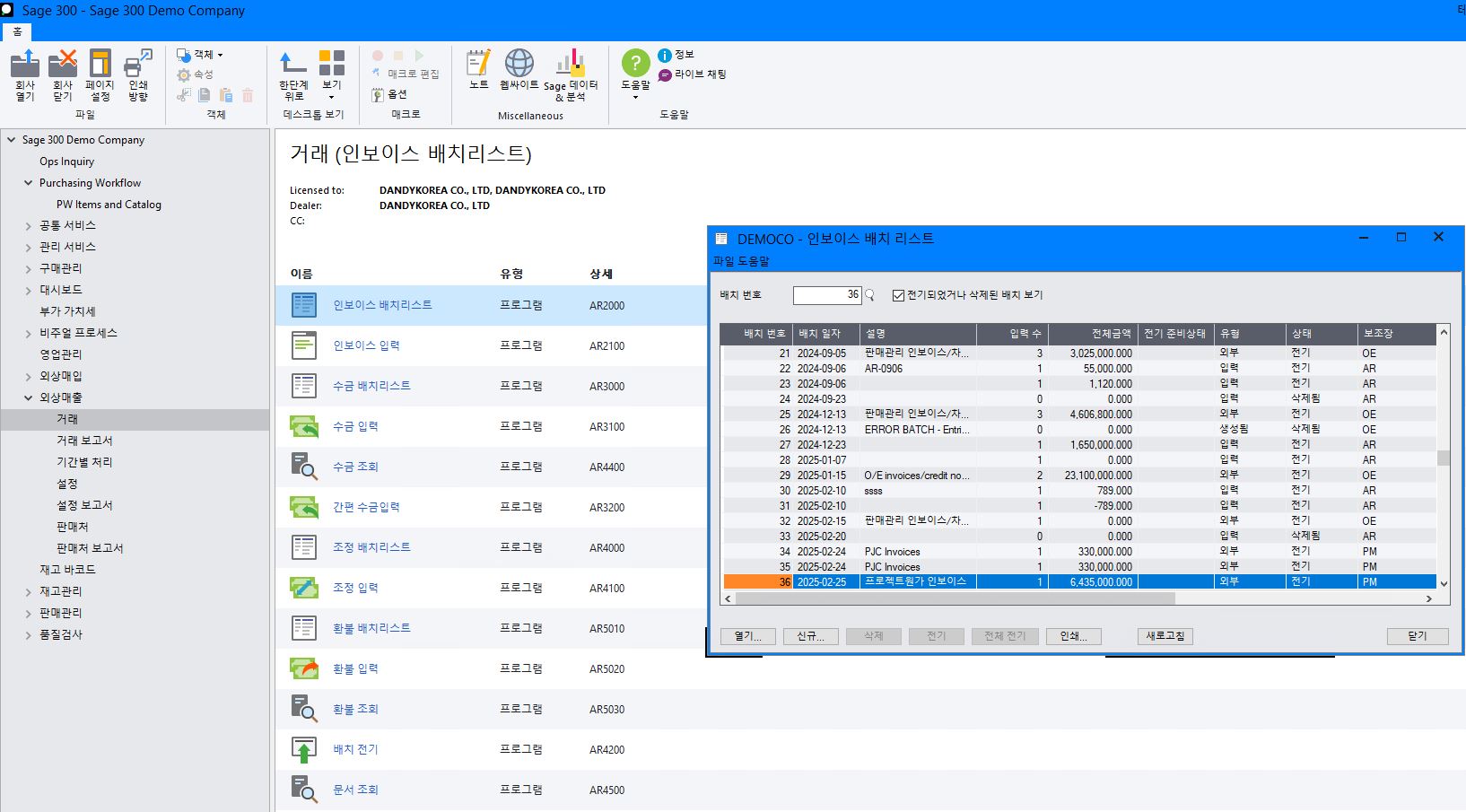This screenshot has height=812, width=1466.
Task: Uncheck 전기되었거나 삭제된 배치 보기 checkbox
Action: click(x=898, y=295)
